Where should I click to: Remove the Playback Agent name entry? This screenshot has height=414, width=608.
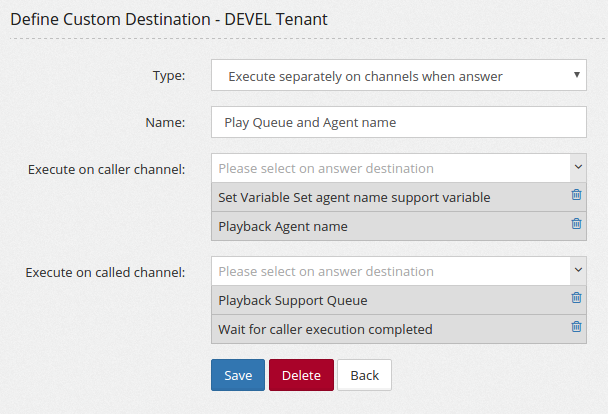(576, 224)
